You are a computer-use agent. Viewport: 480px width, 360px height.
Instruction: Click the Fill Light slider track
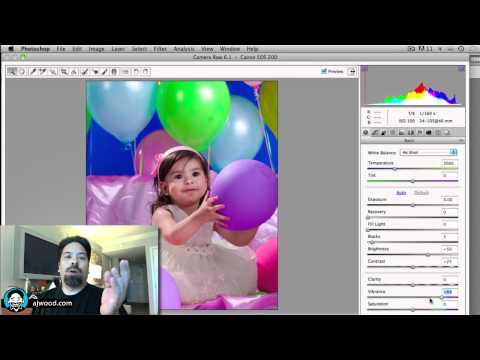[413, 230]
